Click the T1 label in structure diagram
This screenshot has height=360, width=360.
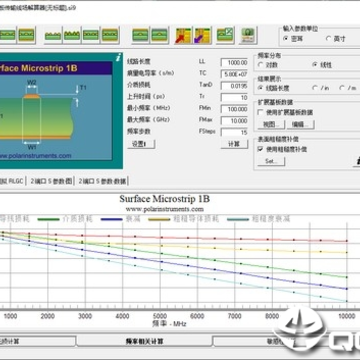[x=83, y=88]
